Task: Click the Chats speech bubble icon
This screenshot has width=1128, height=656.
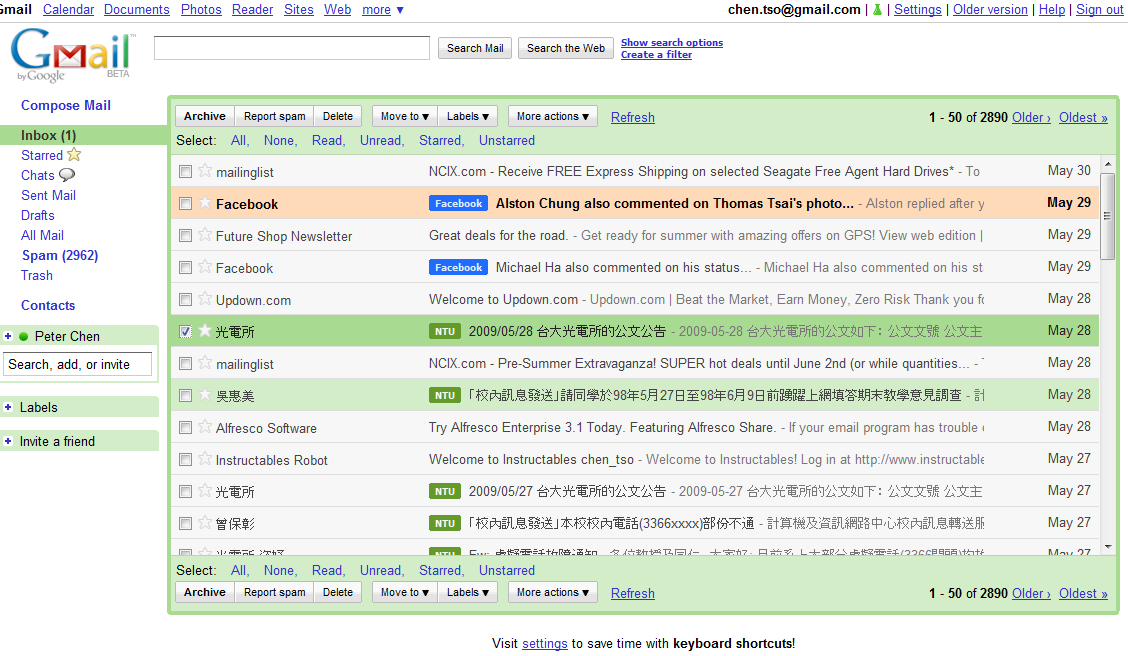Action: click(x=67, y=175)
